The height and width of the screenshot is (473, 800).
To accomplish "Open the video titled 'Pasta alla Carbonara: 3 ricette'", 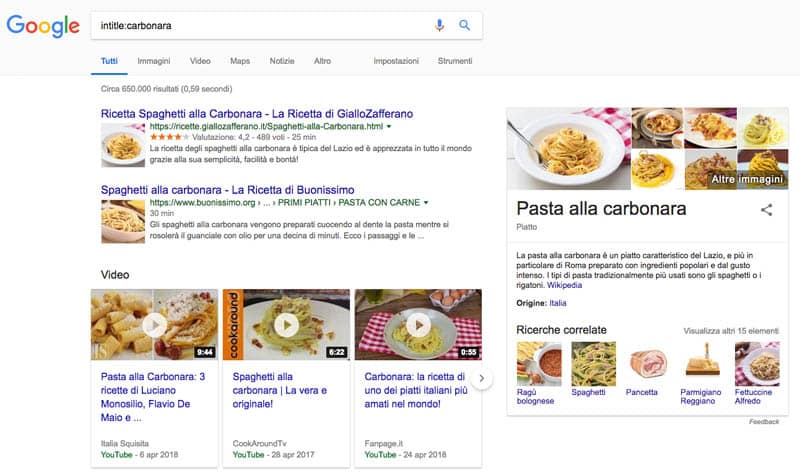I will click(x=153, y=397).
